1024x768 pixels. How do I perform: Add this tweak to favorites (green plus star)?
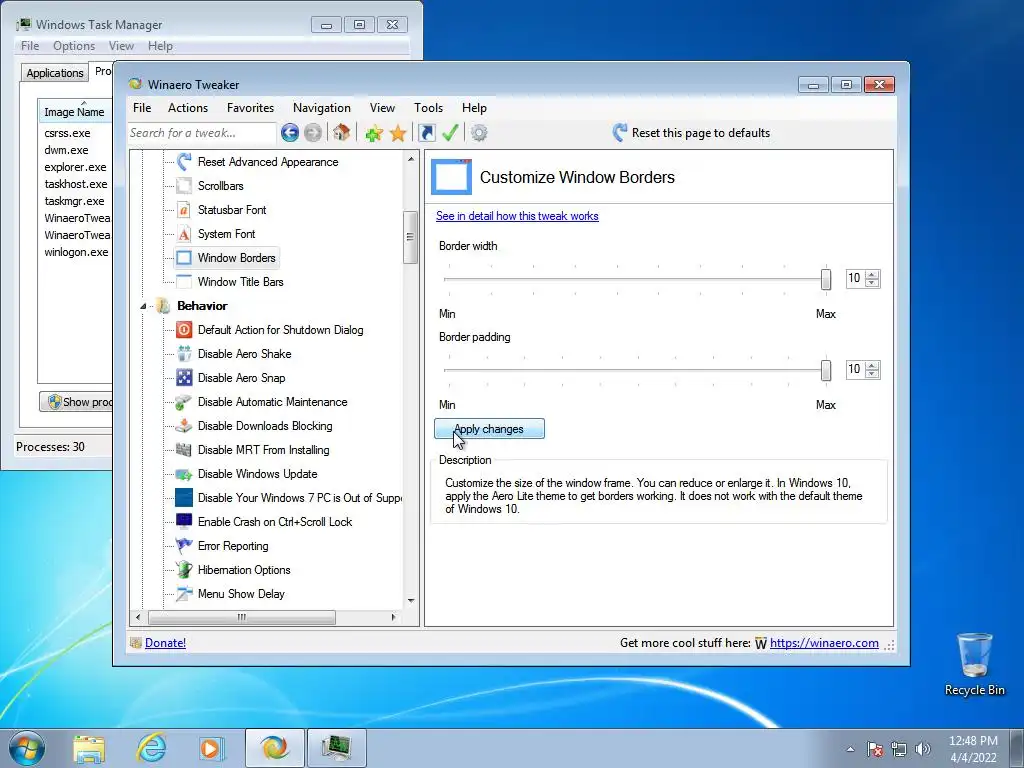(x=374, y=133)
